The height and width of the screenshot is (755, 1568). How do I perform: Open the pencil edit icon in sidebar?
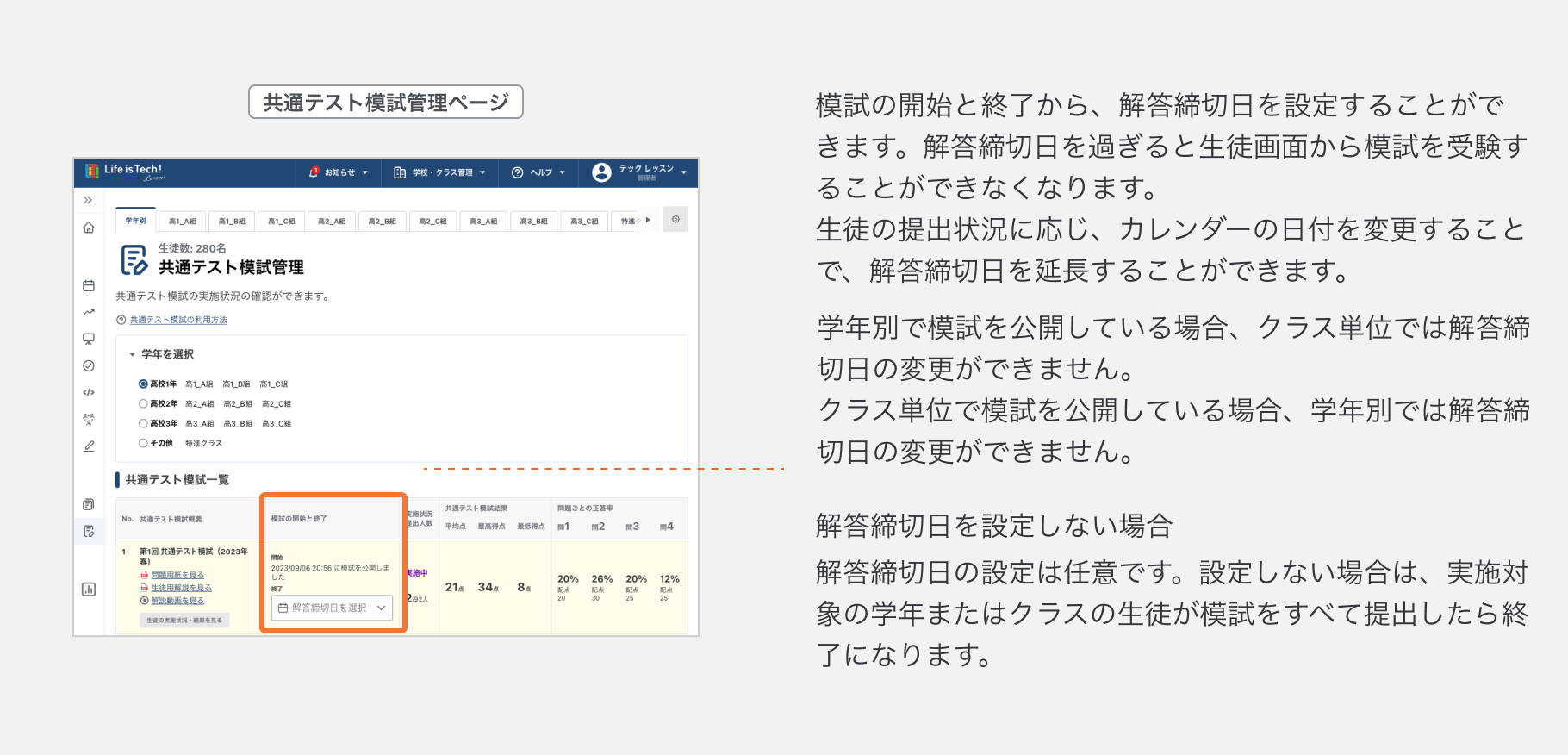[88, 446]
